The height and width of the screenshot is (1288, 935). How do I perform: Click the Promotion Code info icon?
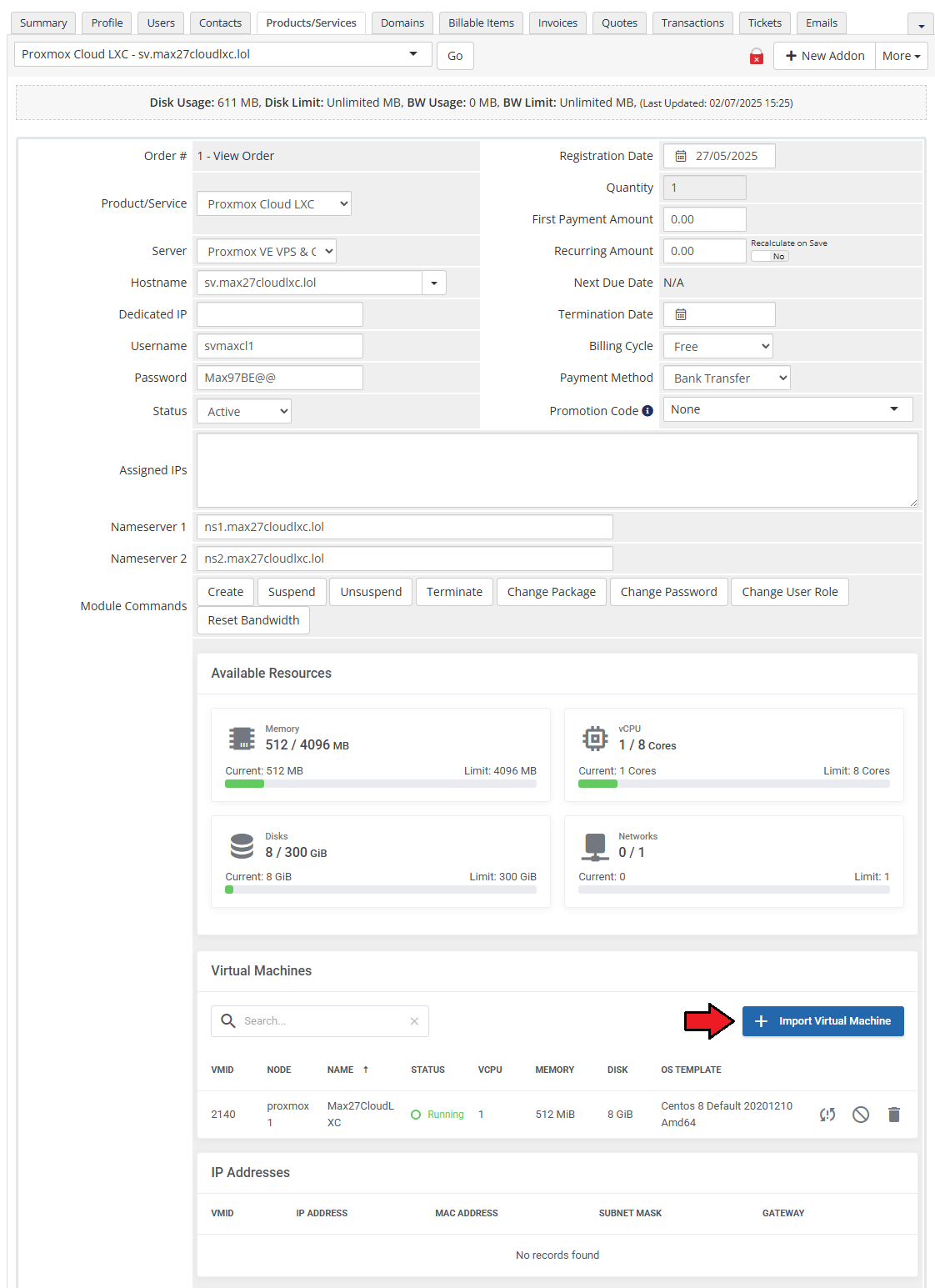click(x=647, y=411)
